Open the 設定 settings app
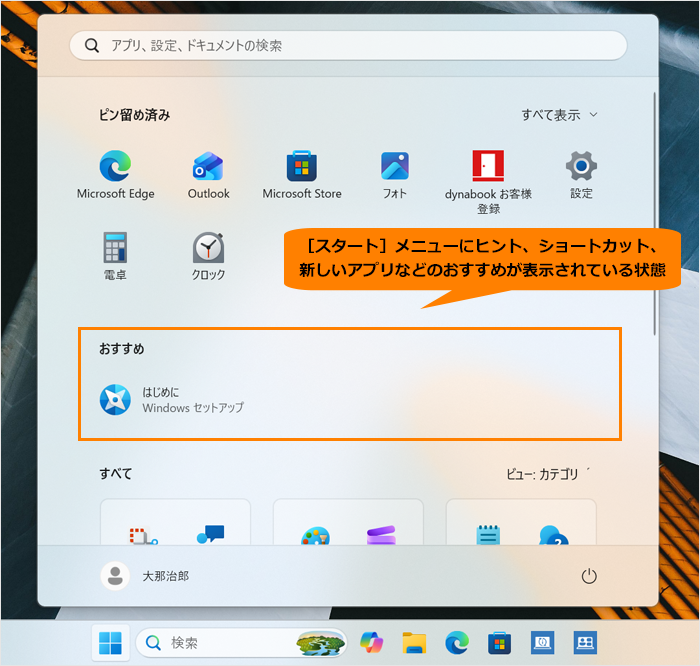The height and width of the screenshot is (666, 700). coord(581,175)
